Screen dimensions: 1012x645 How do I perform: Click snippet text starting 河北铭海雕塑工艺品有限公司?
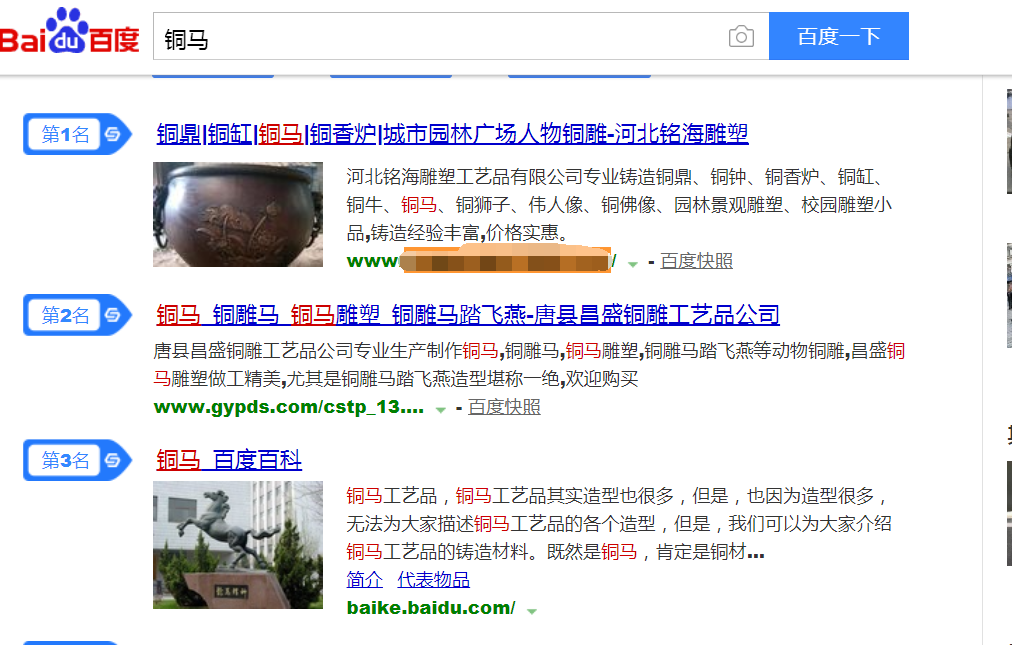(619, 205)
